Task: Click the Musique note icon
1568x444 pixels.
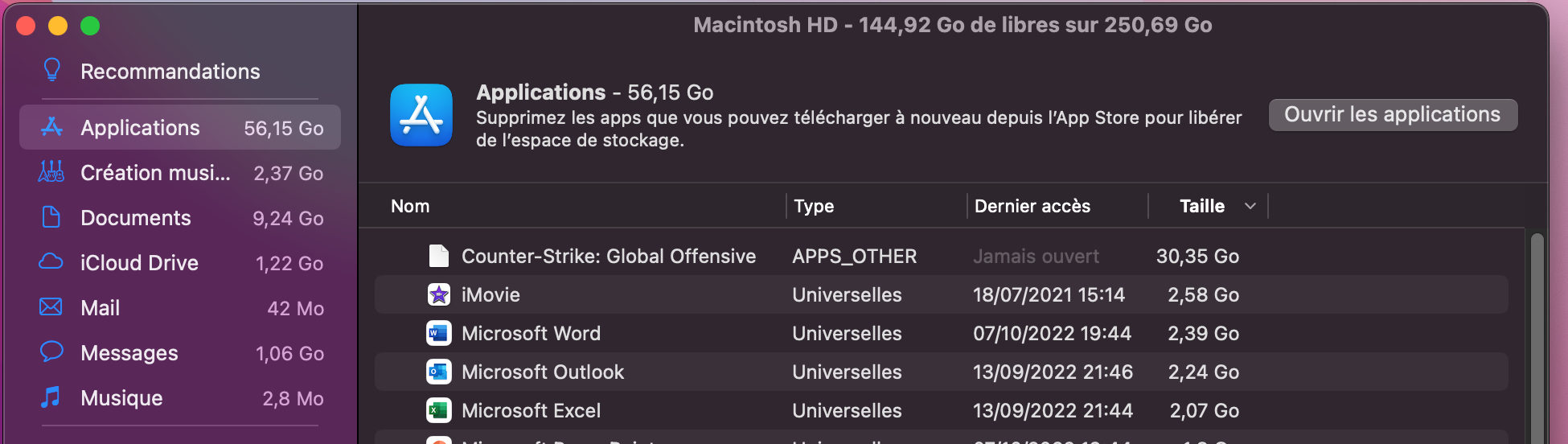Action: click(51, 397)
